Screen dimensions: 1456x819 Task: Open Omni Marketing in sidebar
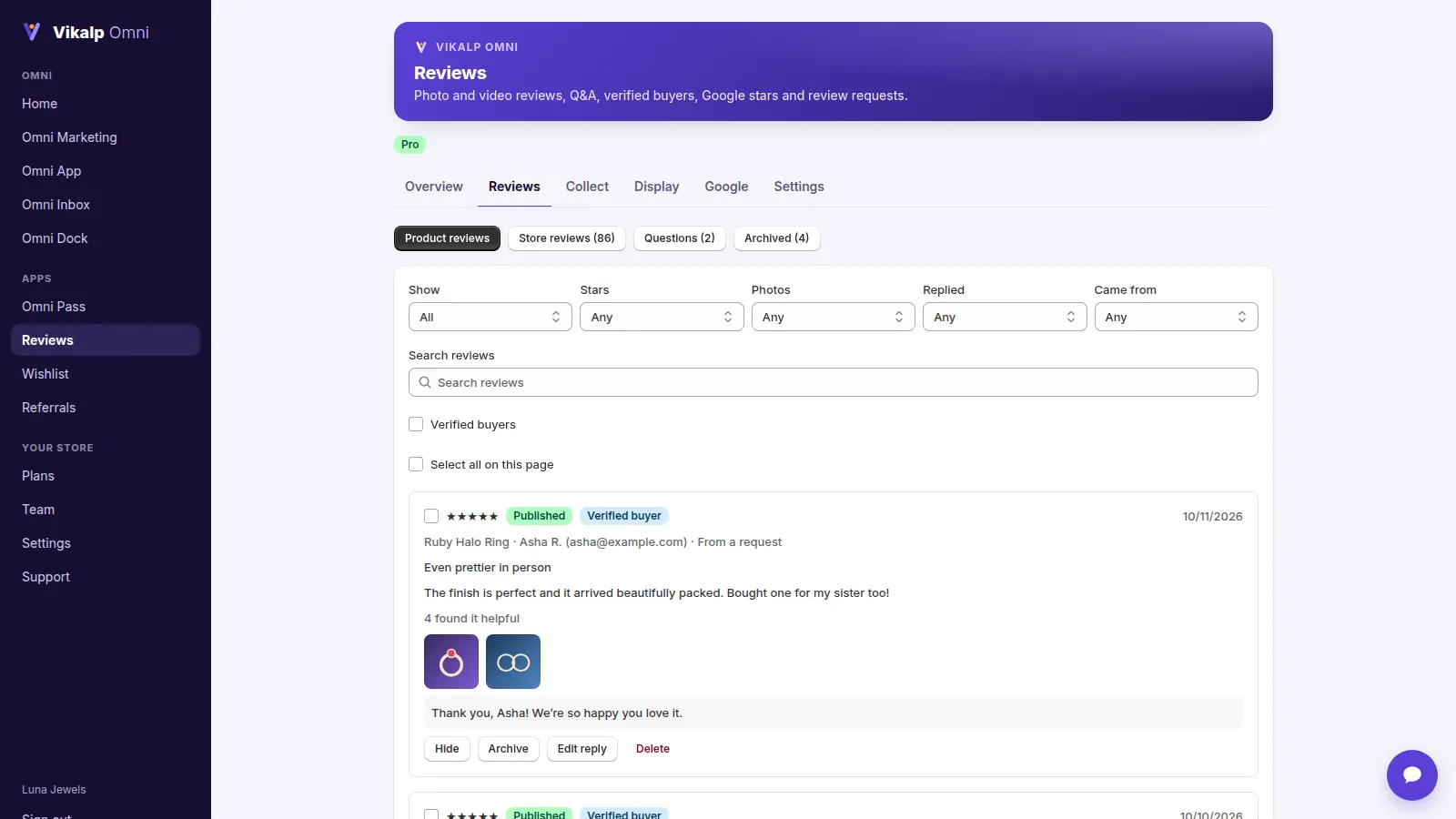pos(106,137)
